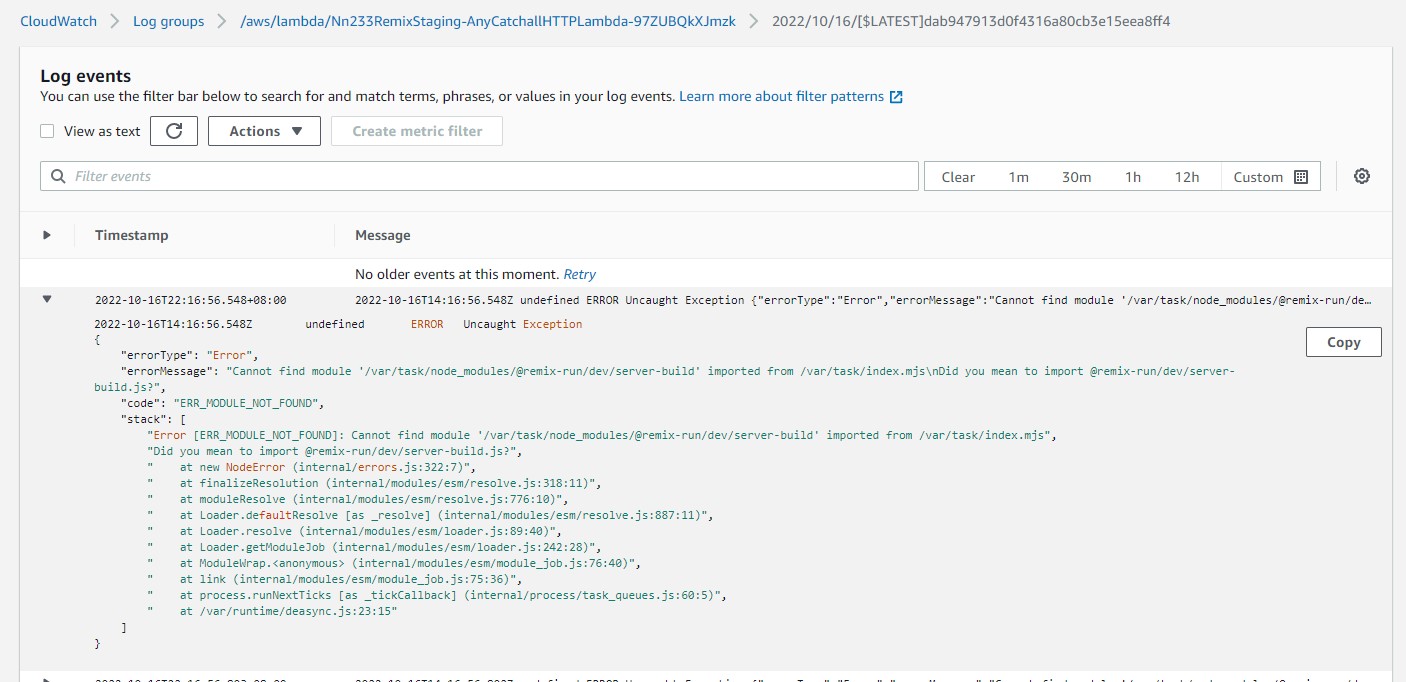Select the Custom time range option
The image size is (1406, 682).
tap(1259, 176)
